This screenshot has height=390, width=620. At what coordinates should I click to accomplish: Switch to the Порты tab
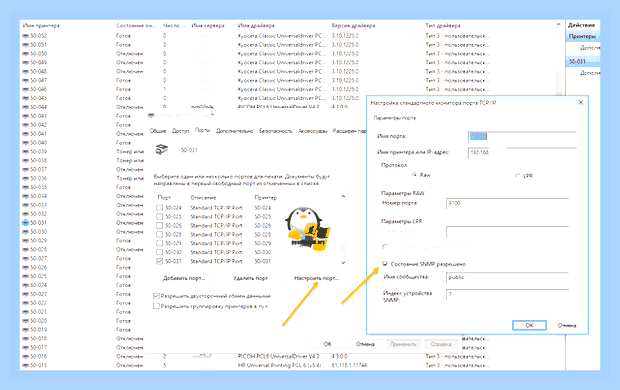pyautogui.click(x=202, y=130)
